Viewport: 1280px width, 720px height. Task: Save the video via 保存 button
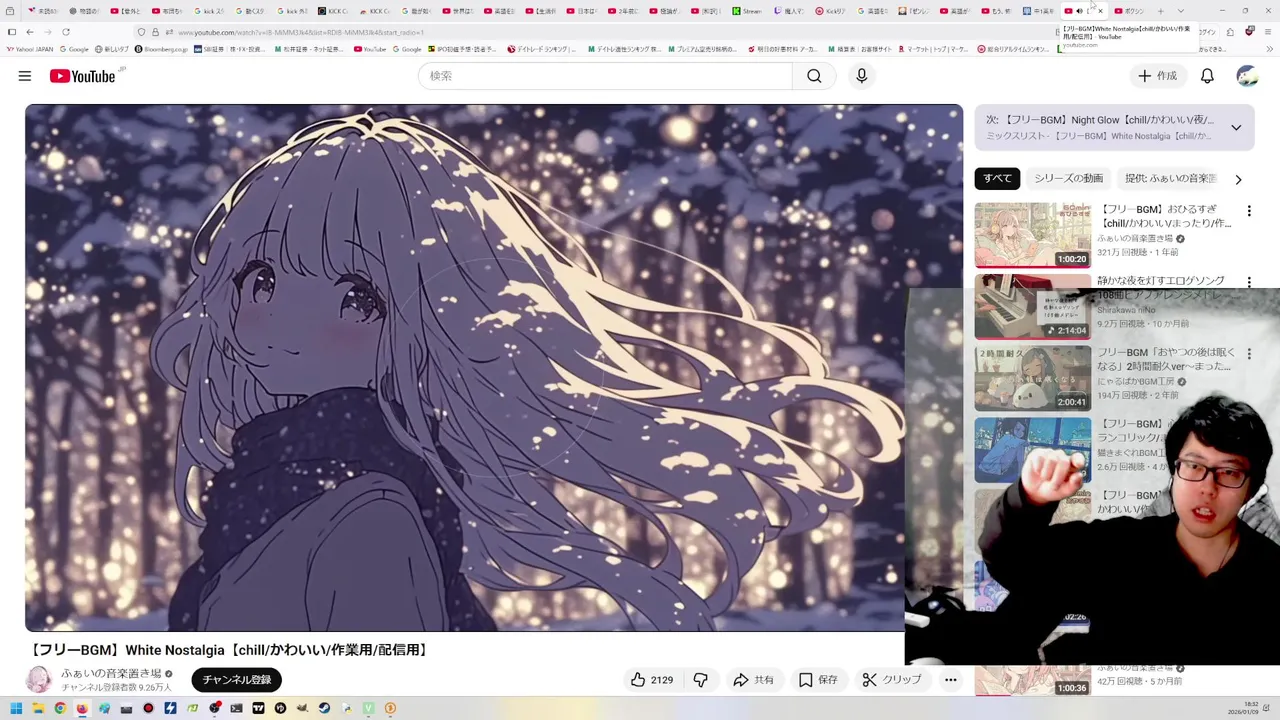coord(818,680)
